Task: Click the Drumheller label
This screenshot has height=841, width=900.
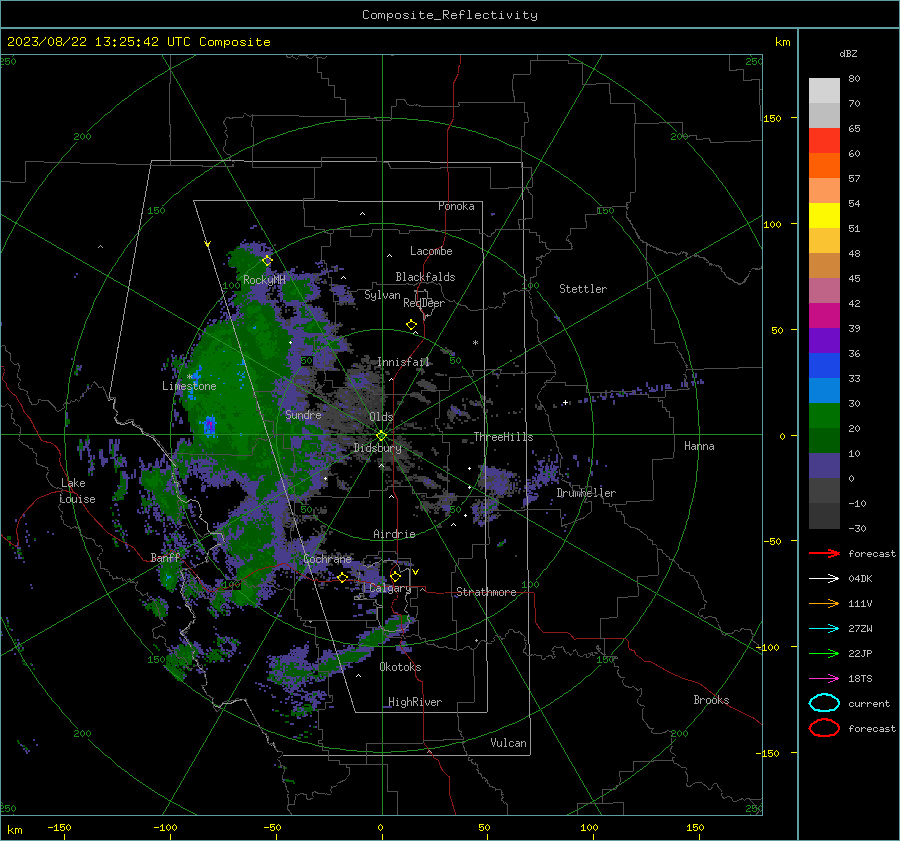Action: 586,493
